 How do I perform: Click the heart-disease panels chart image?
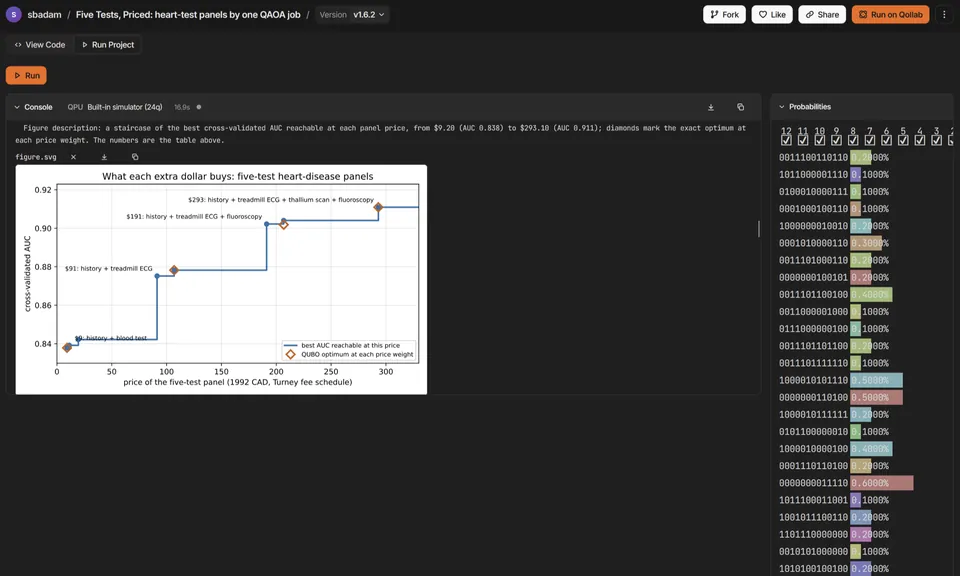tap(221, 280)
